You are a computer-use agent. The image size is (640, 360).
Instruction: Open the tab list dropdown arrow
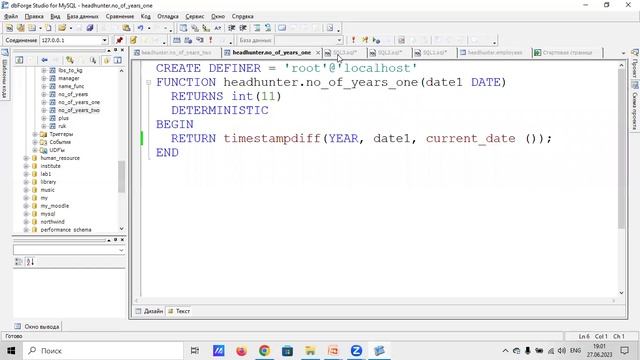pos(623,53)
